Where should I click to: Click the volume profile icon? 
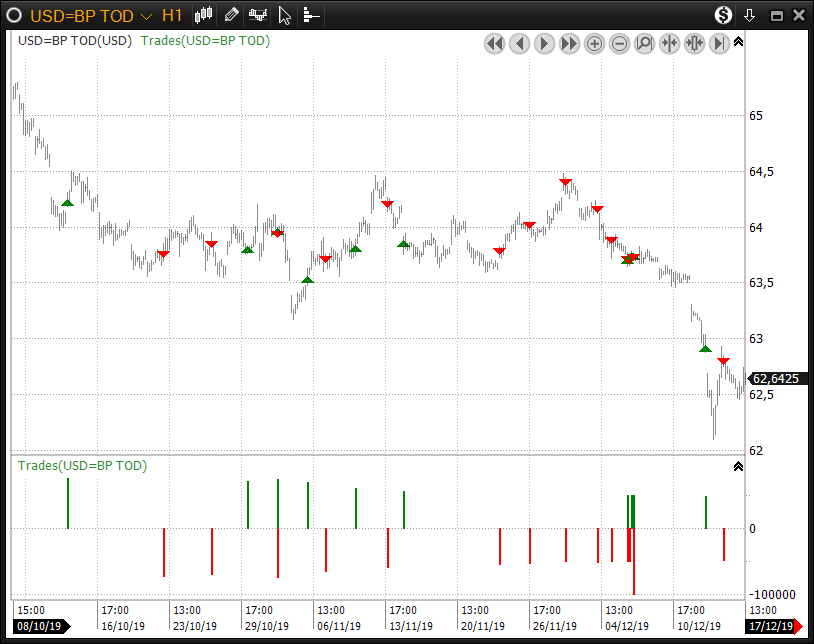point(311,15)
